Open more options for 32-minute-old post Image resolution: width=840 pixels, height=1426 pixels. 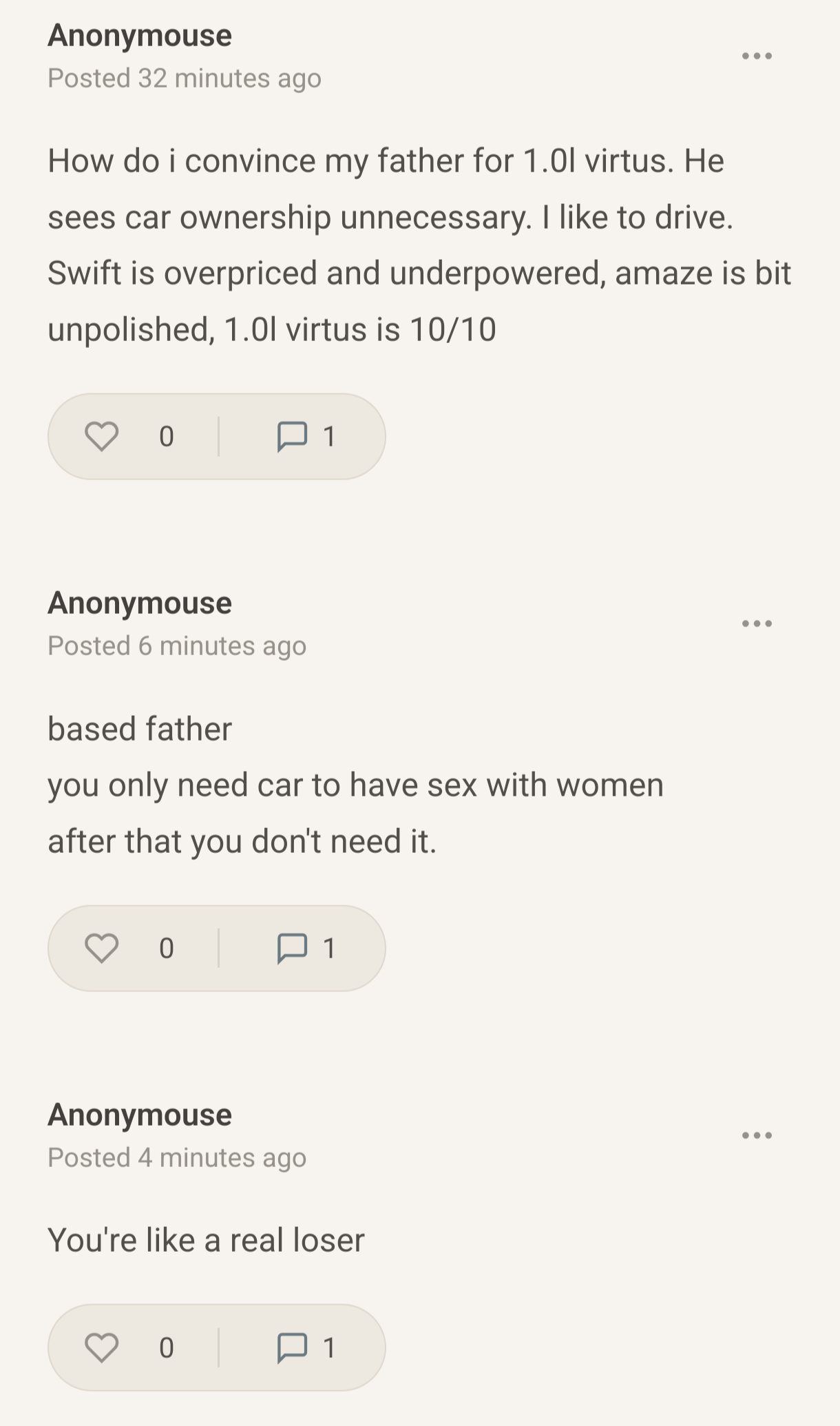(x=757, y=56)
